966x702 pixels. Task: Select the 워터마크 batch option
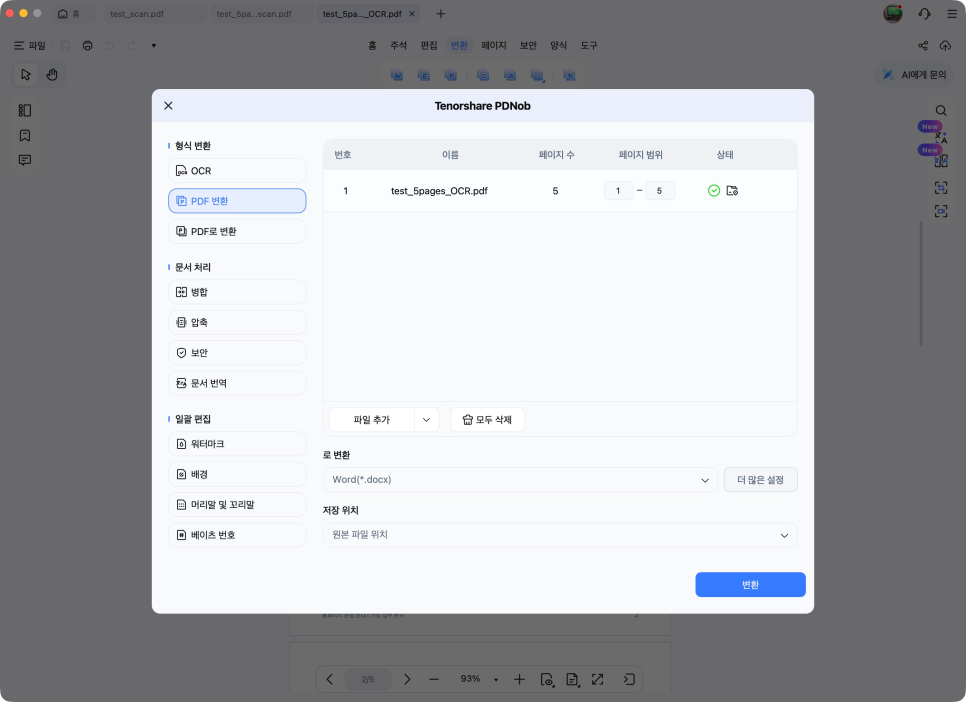tap(237, 444)
